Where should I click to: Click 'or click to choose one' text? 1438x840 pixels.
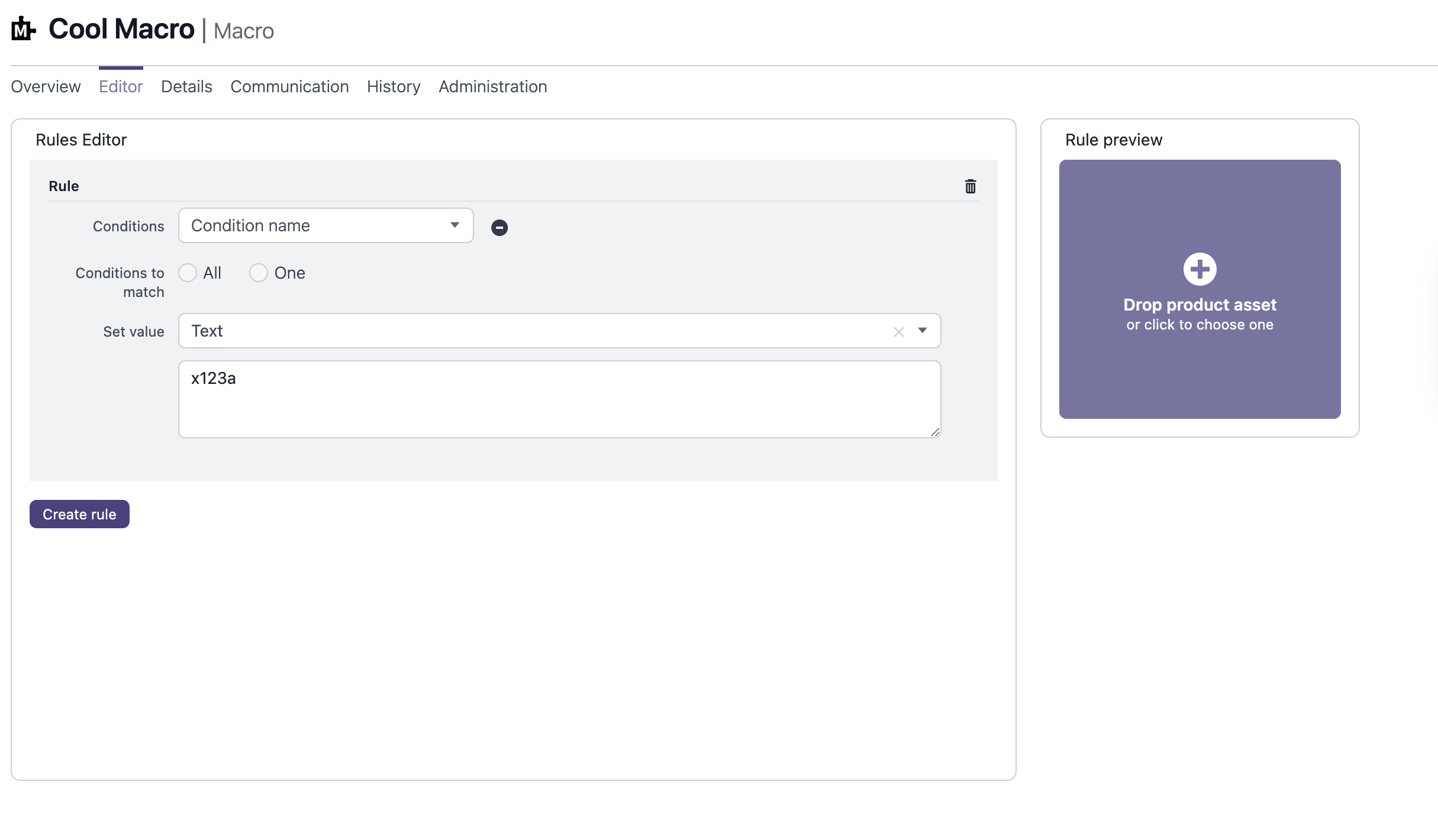point(1200,325)
